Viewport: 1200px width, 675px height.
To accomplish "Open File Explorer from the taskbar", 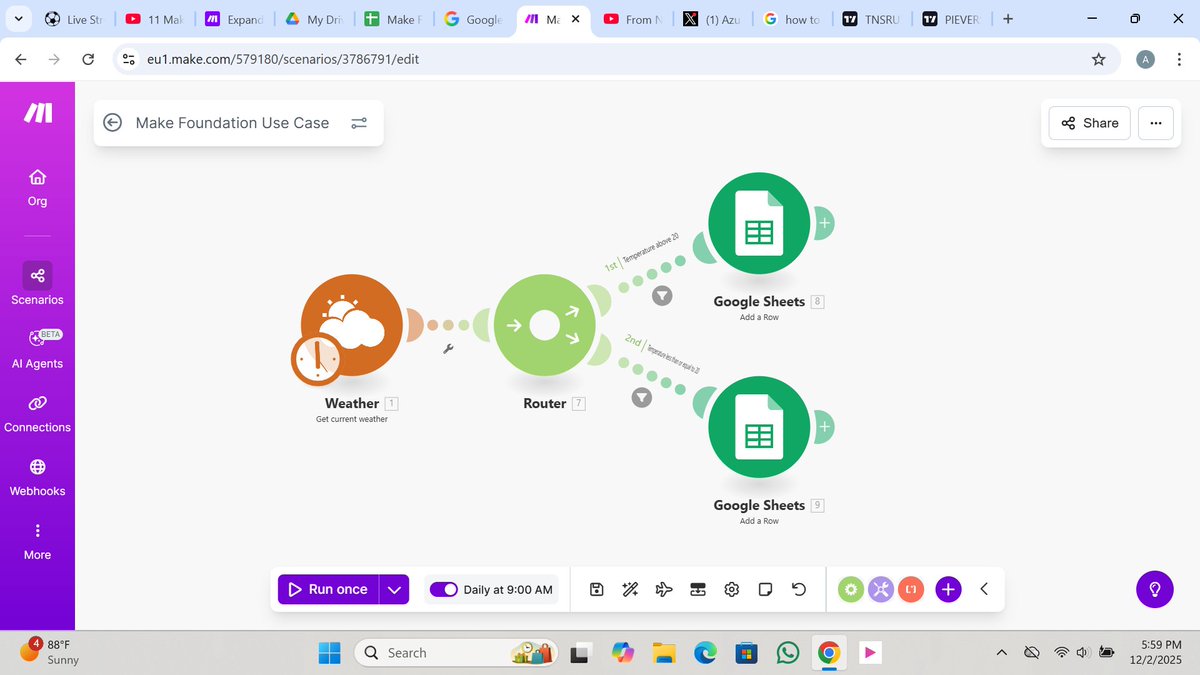I will point(664,653).
